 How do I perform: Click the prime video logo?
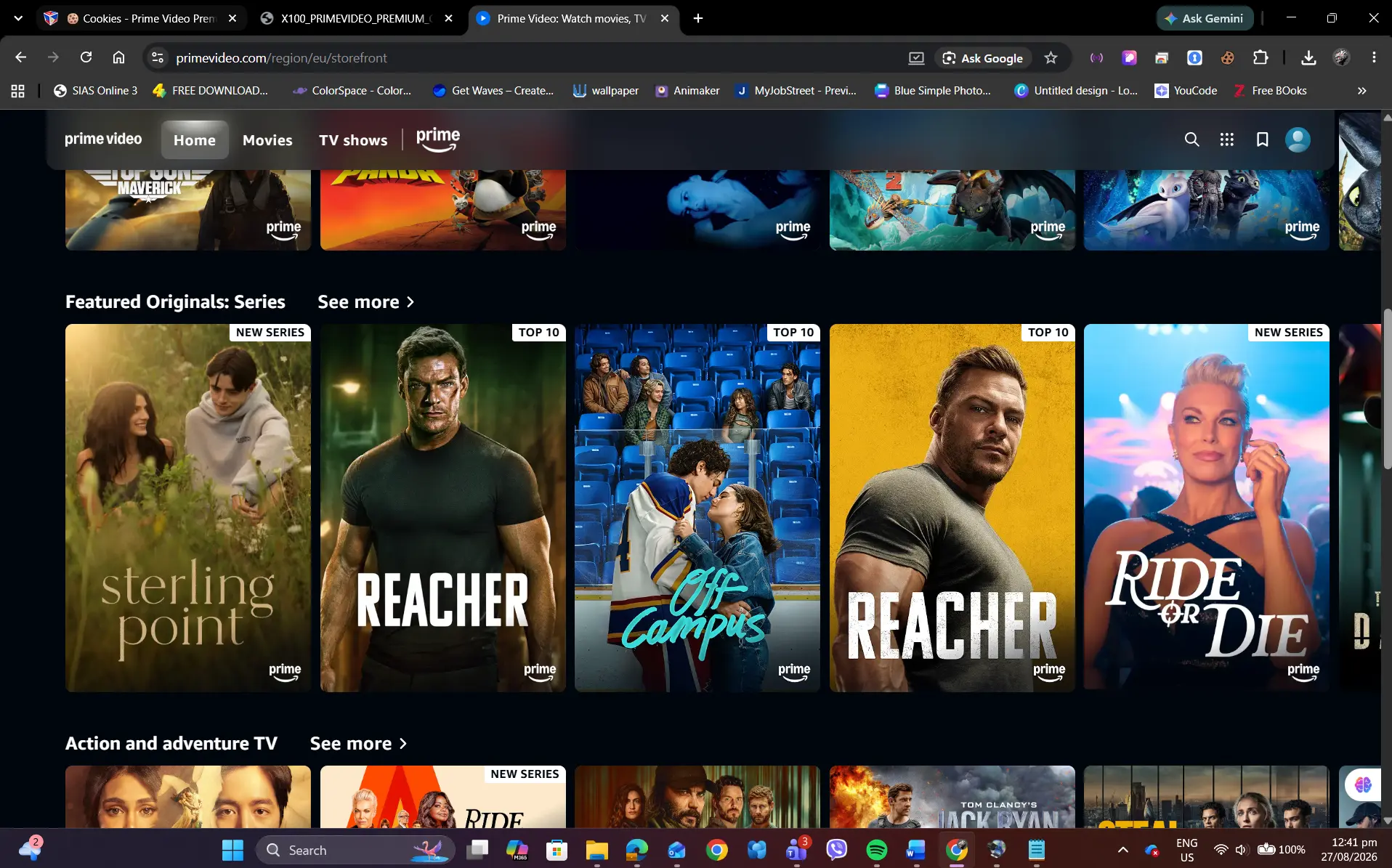pos(103,139)
